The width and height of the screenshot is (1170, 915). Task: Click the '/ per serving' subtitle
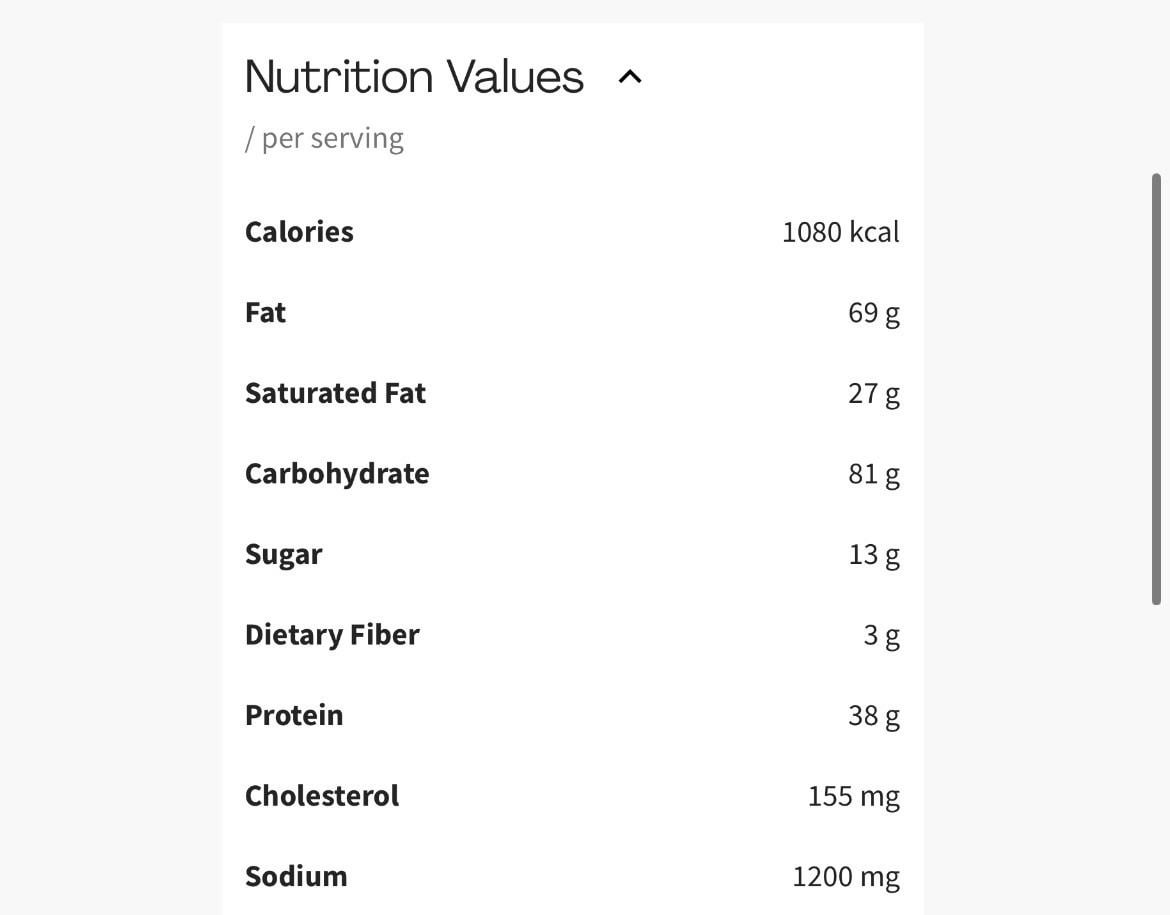click(324, 138)
